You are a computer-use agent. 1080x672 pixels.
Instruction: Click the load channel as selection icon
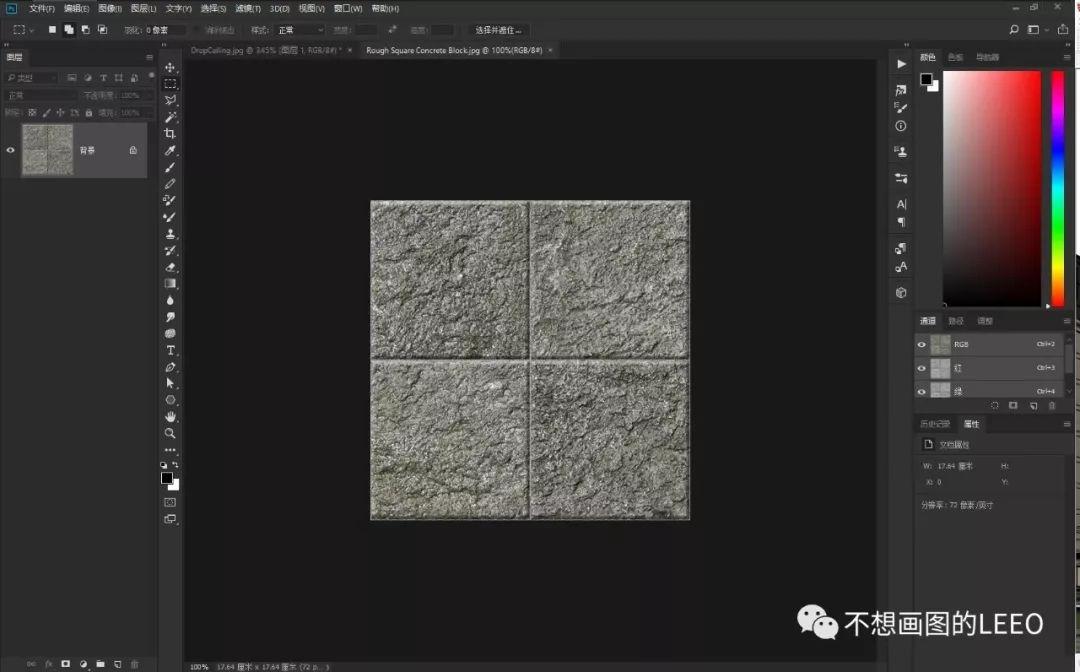(x=995, y=406)
